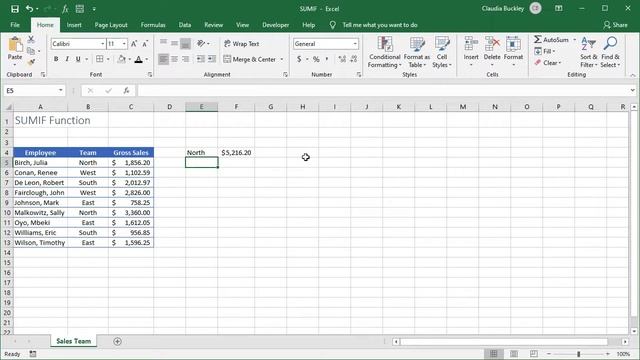Viewport: 640px width, 360px height.
Task: Click the Format cells icon in Cells group
Action: pos(513,44)
